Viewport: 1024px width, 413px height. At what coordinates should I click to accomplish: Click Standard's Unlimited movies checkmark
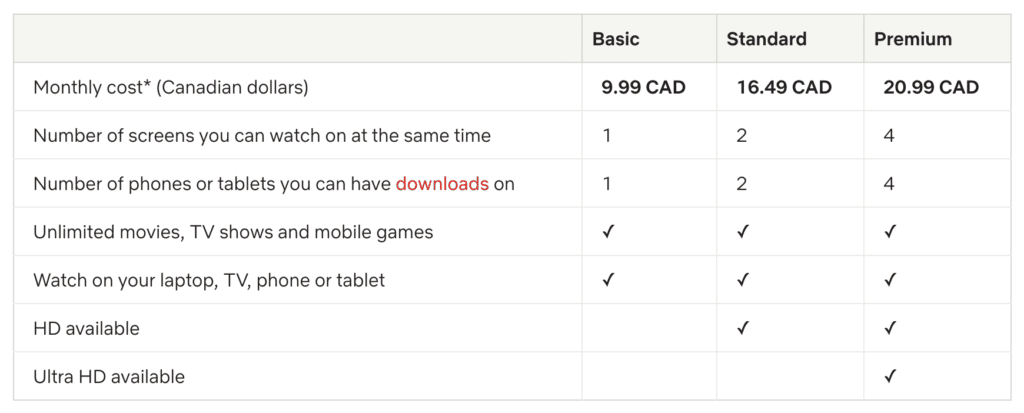(742, 231)
